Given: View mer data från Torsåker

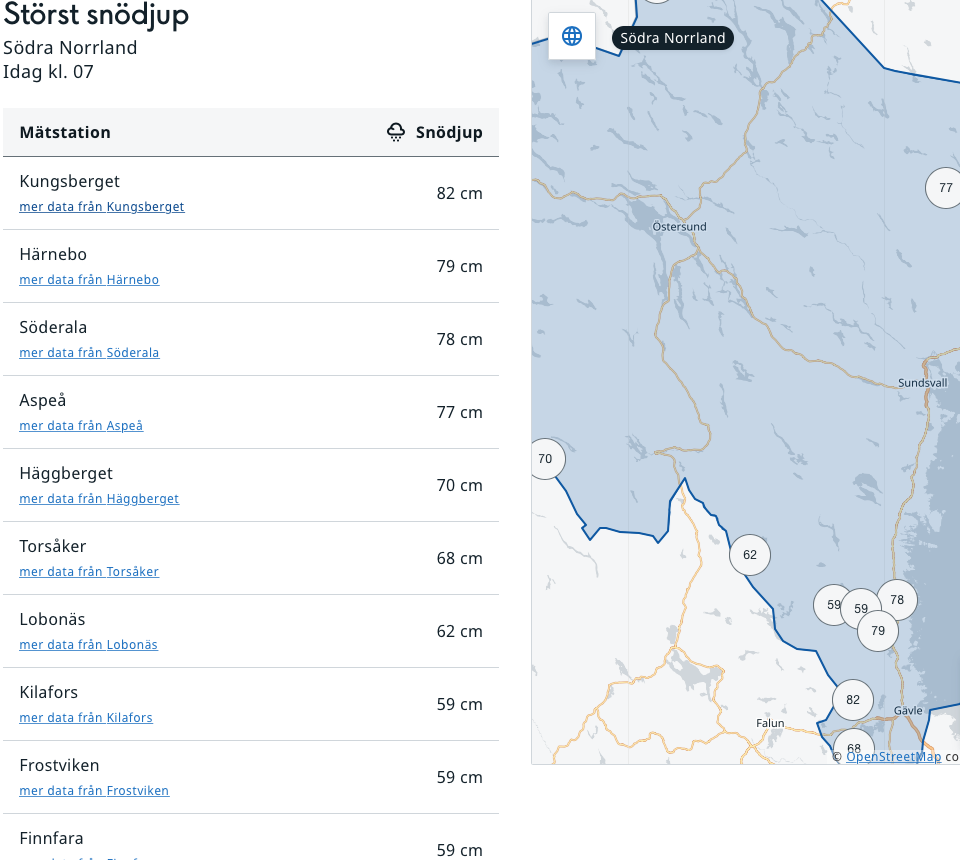Looking at the screenshot, I should click(x=89, y=572).
